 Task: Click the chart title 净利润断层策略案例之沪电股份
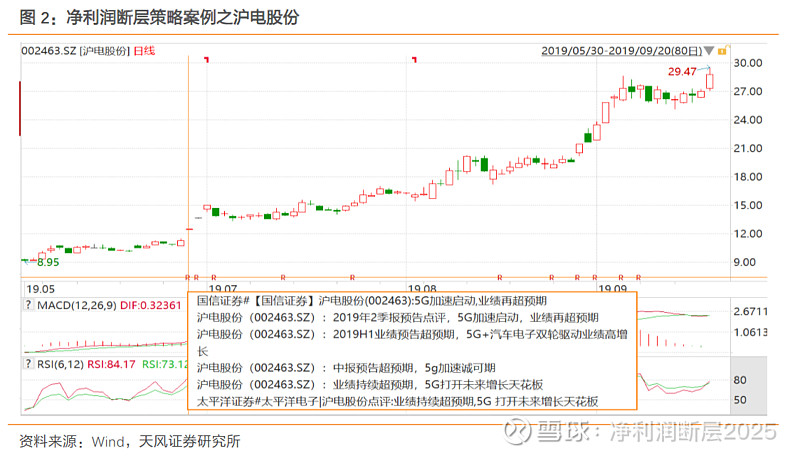pyautogui.click(x=183, y=17)
